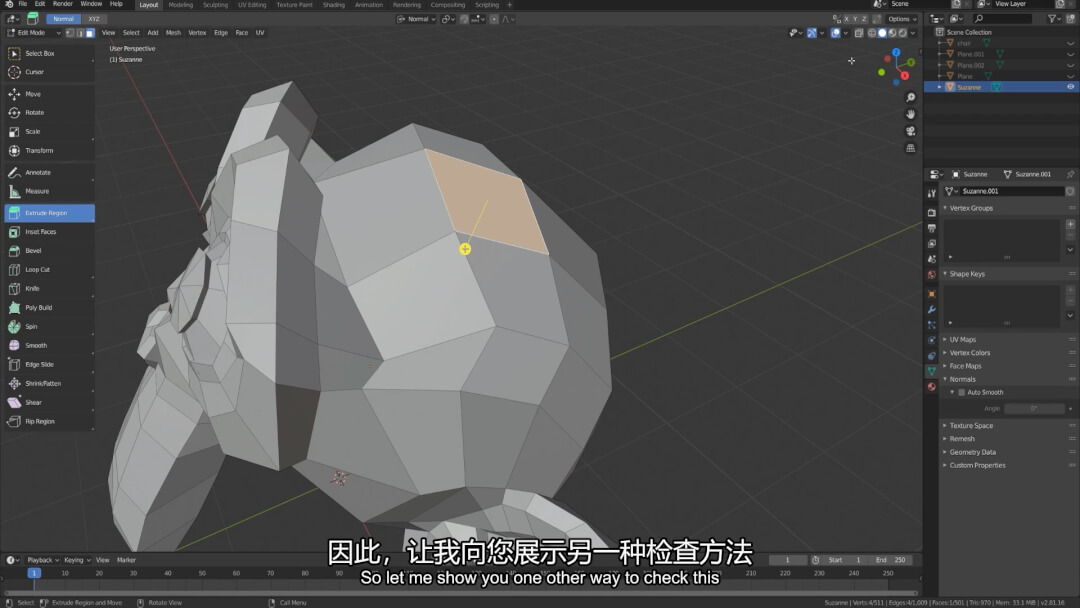Select the Smooth tool
The width and height of the screenshot is (1080, 608).
[x=49, y=346]
